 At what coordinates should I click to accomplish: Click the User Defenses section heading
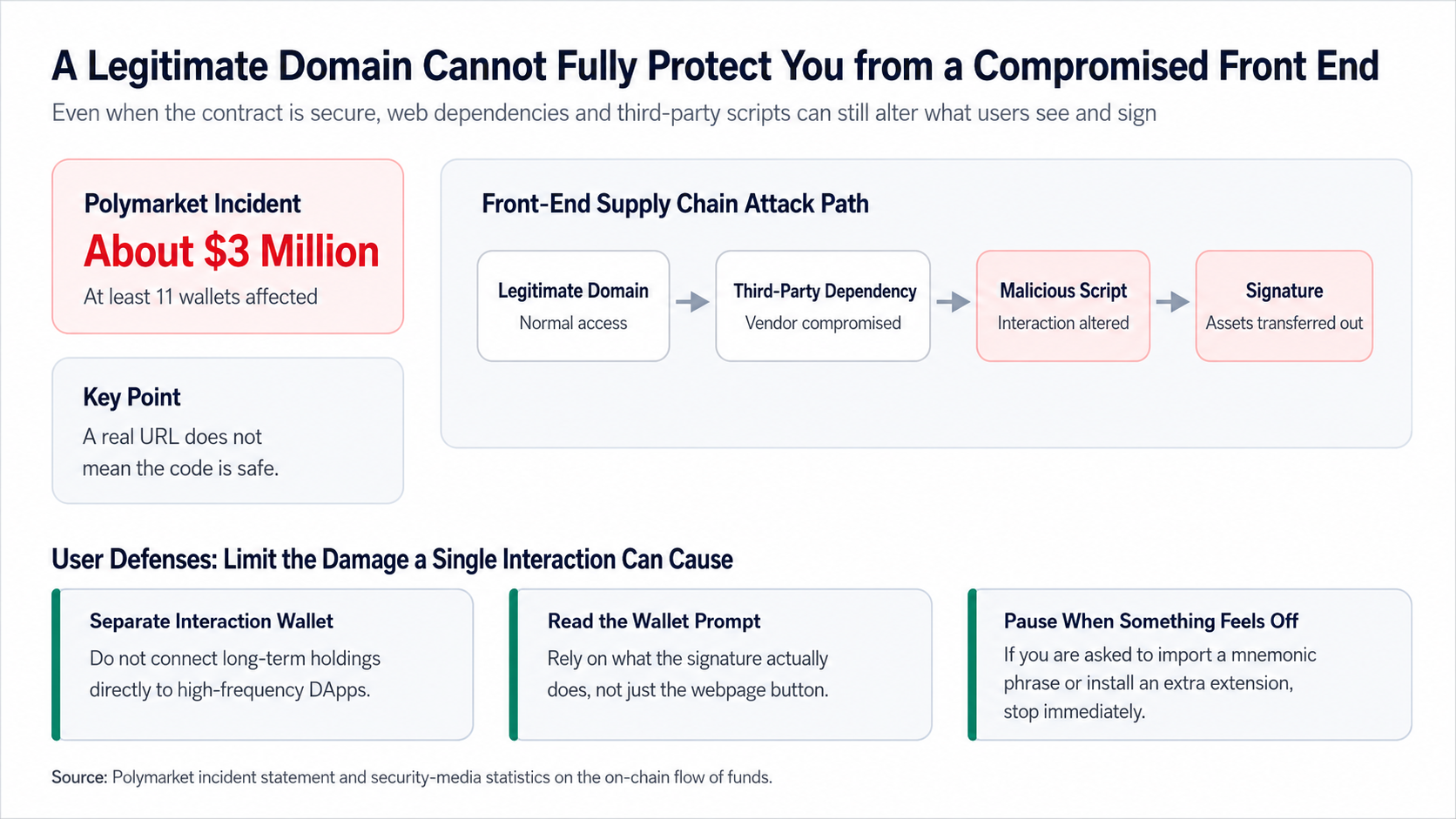pyautogui.click(x=392, y=559)
